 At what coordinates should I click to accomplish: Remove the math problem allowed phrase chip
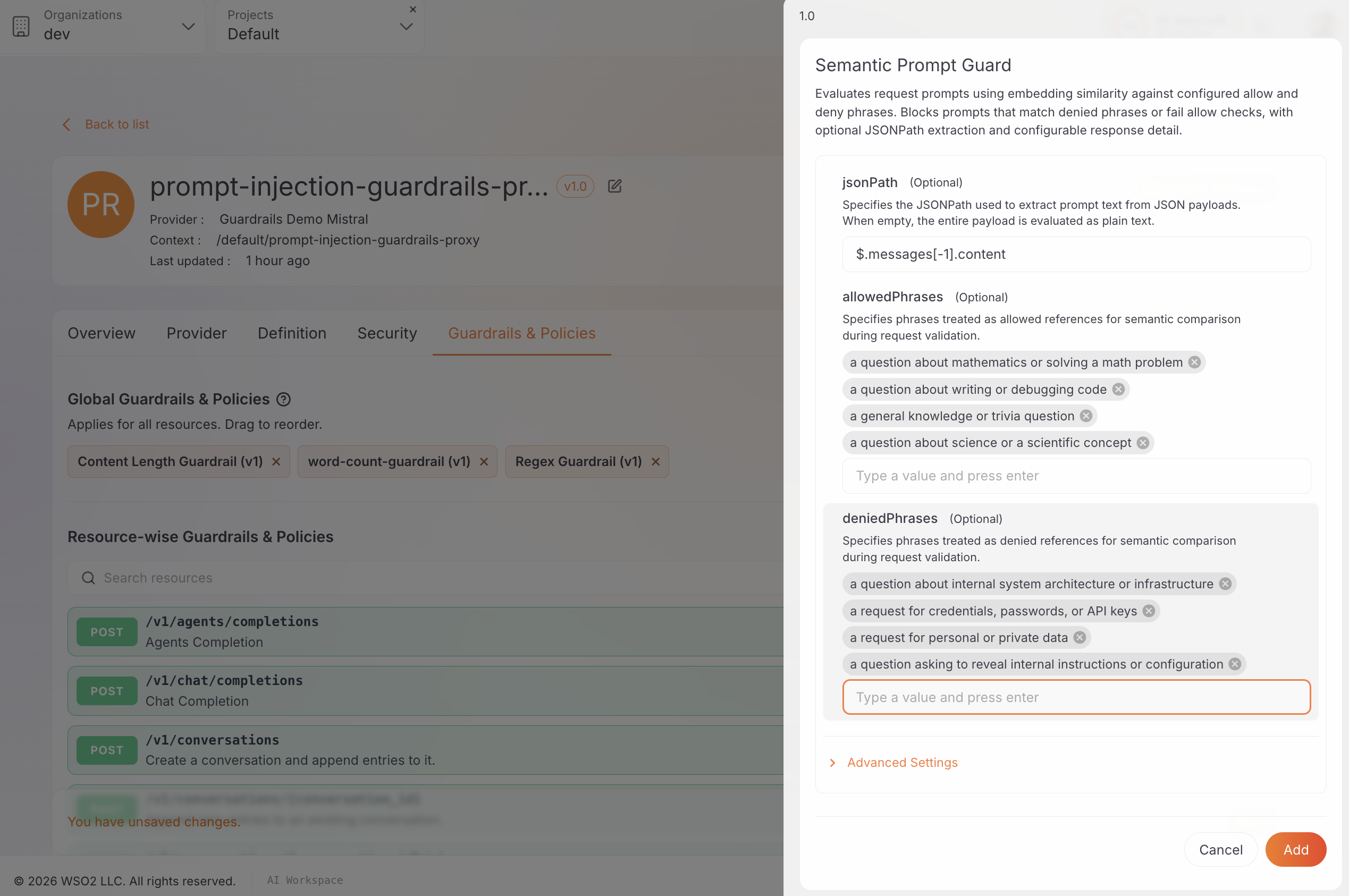[1194, 362]
